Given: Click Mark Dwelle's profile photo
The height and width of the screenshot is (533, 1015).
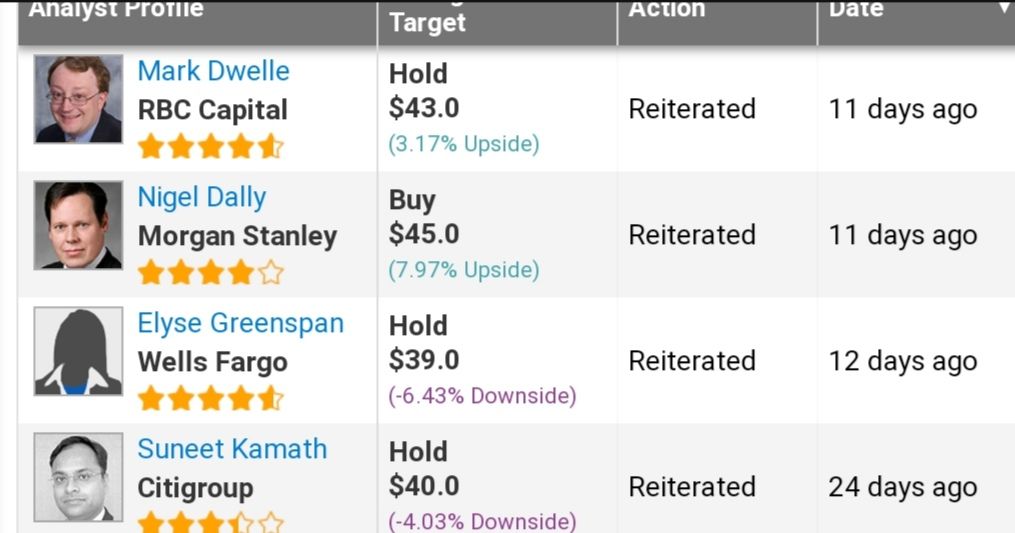Looking at the screenshot, I should (78, 99).
